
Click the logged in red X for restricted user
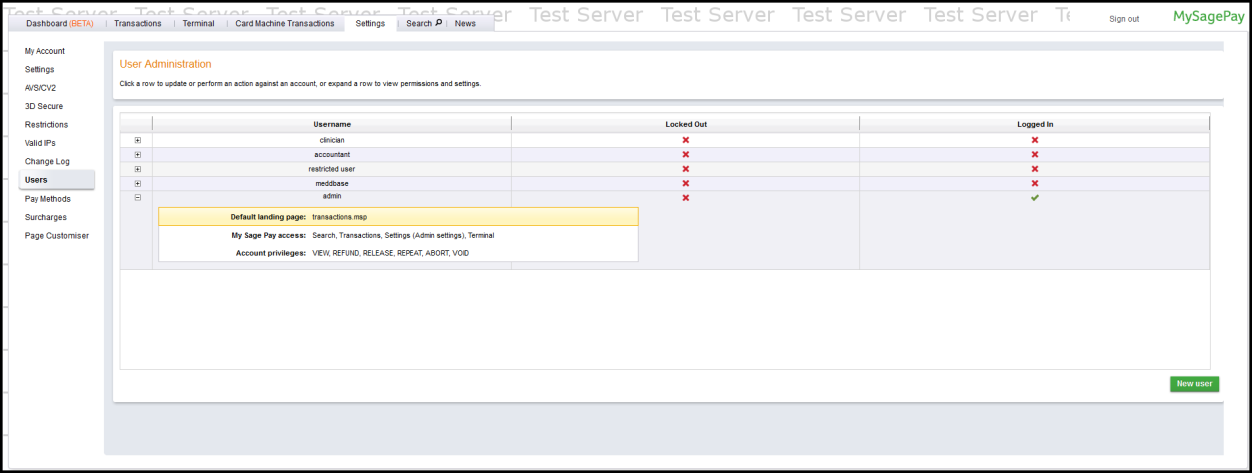click(1035, 169)
